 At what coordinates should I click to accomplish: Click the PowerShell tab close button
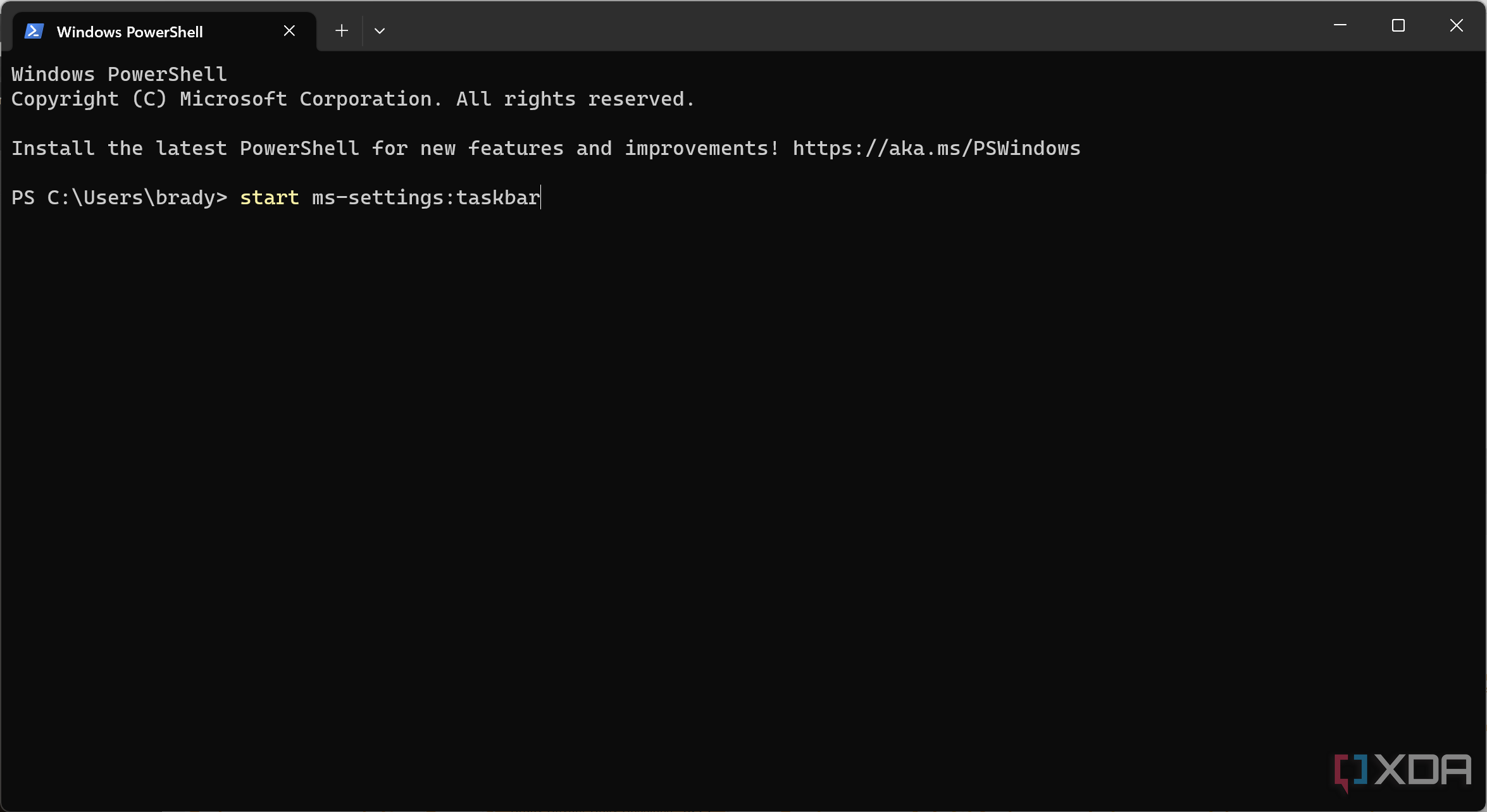point(290,30)
